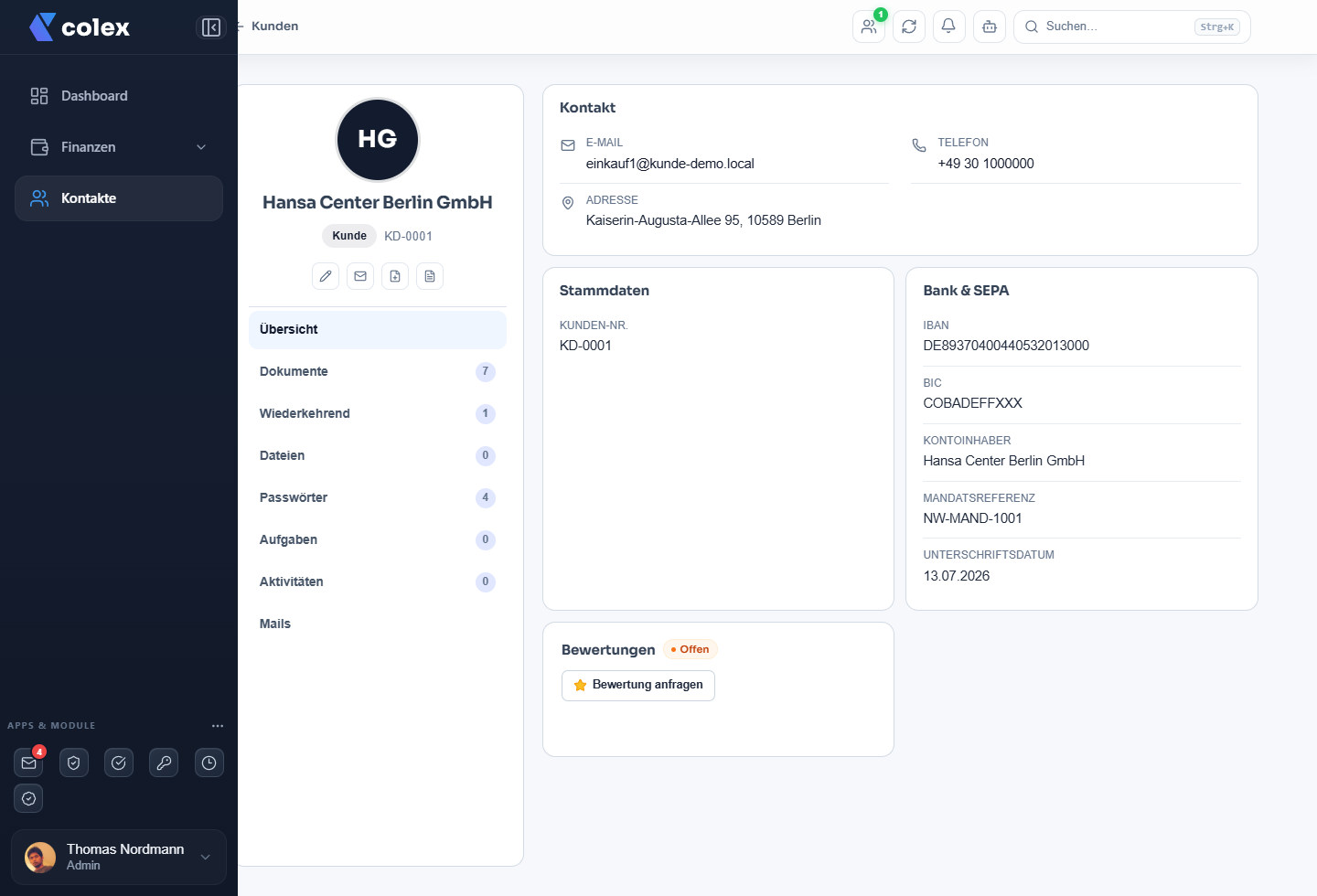Open the badge check module
Image resolution: width=1317 pixels, height=896 pixels.
point(29,798)
